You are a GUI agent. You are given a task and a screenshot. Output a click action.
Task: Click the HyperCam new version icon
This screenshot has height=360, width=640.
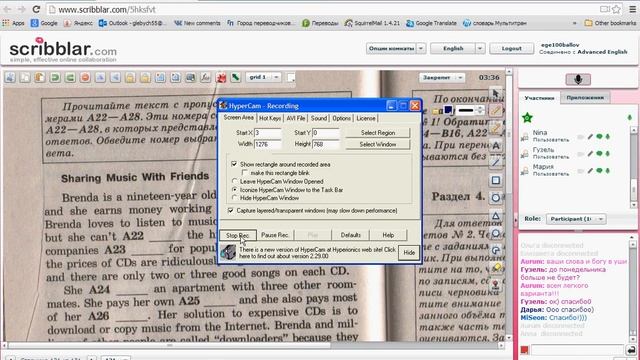click(228, 252)
